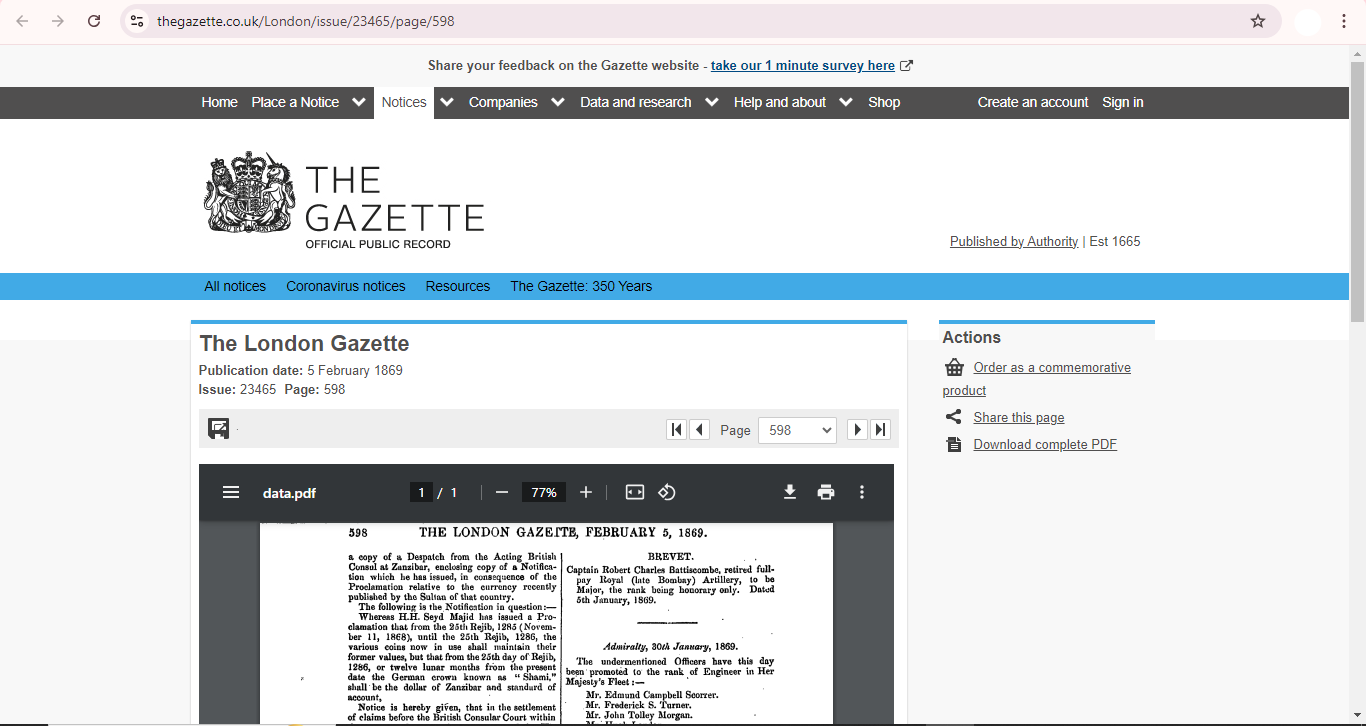1366x726 pixels.
Task: Click the browser forward arrow
Action: tap(58, 21)
